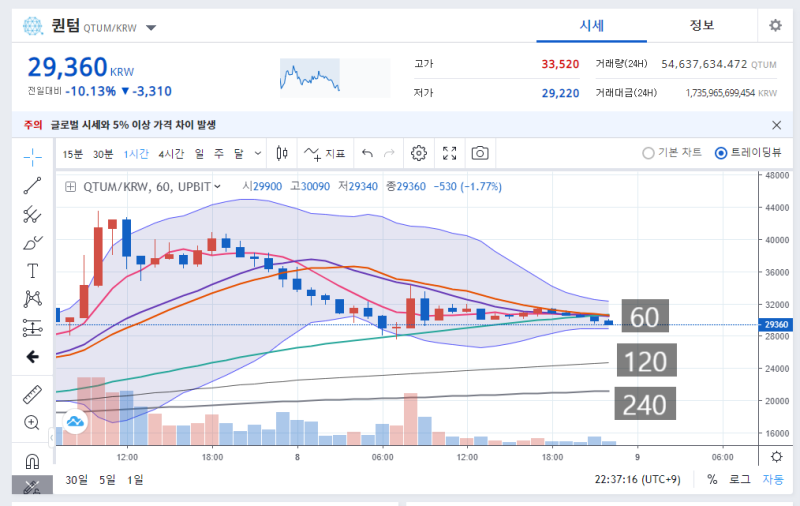Click the 24H trade amount 1,735,965,699,454
Screen dimensions: 800x506
(720, 93)
